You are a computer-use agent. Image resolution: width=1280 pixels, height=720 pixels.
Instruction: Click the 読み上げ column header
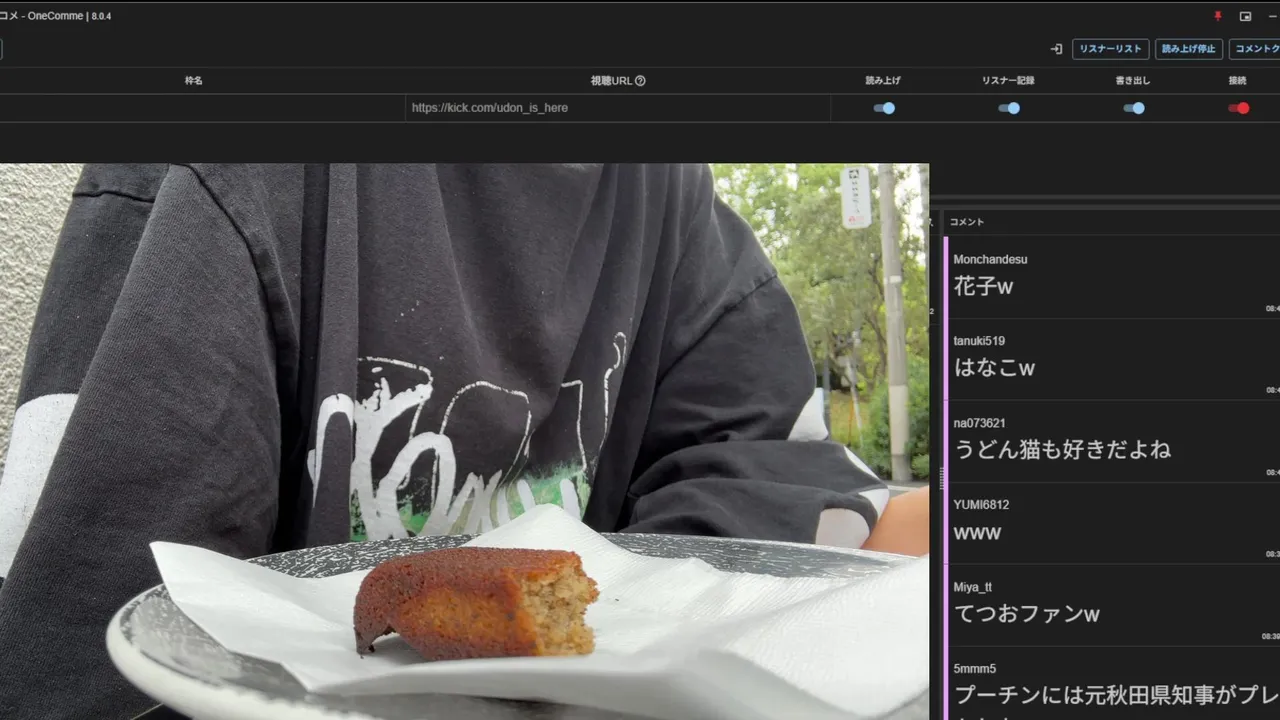883,81
